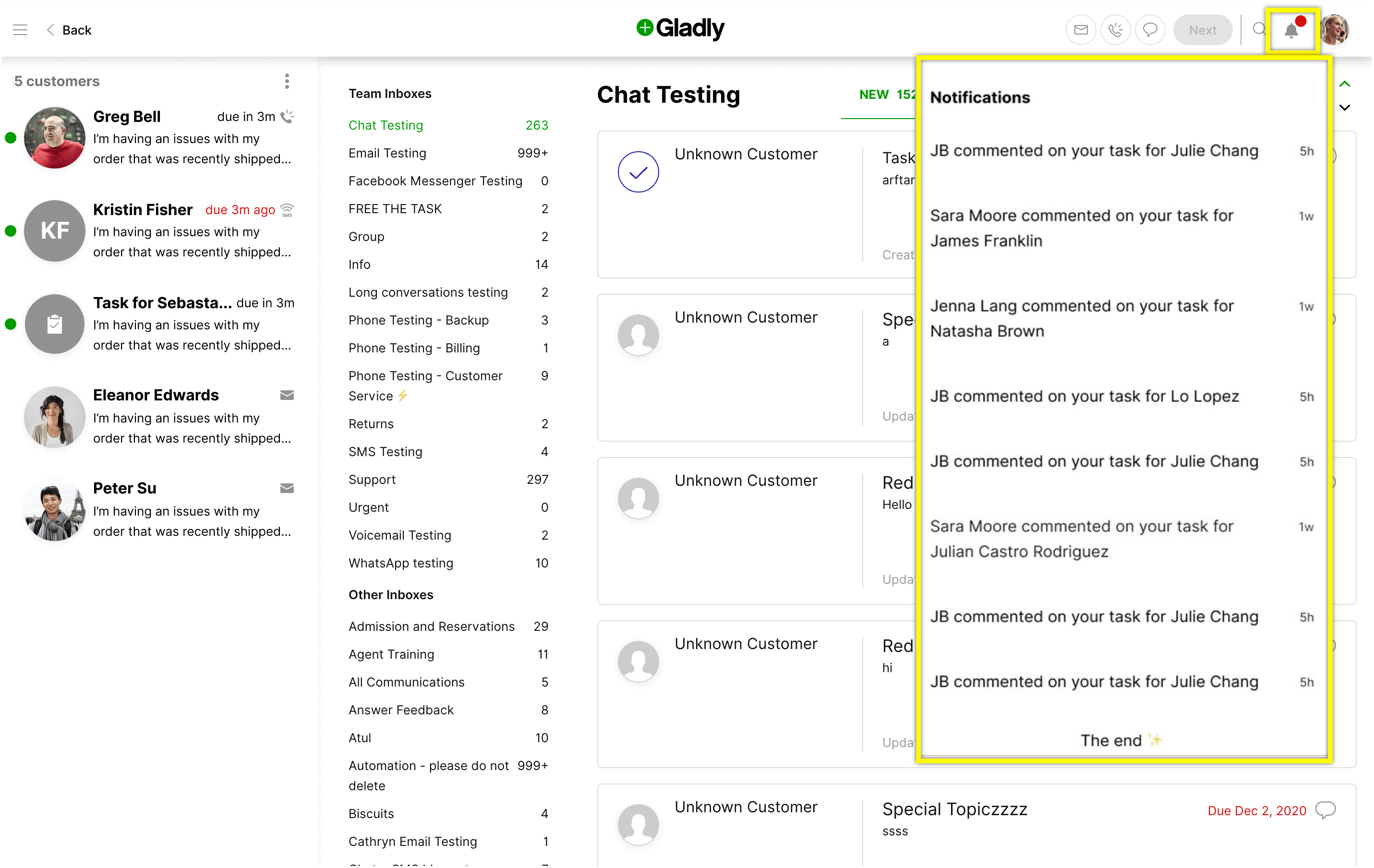Click the phone/call icon in toolbar
The width and height of the screenshot is (1374, 868).
(1116, 28)
